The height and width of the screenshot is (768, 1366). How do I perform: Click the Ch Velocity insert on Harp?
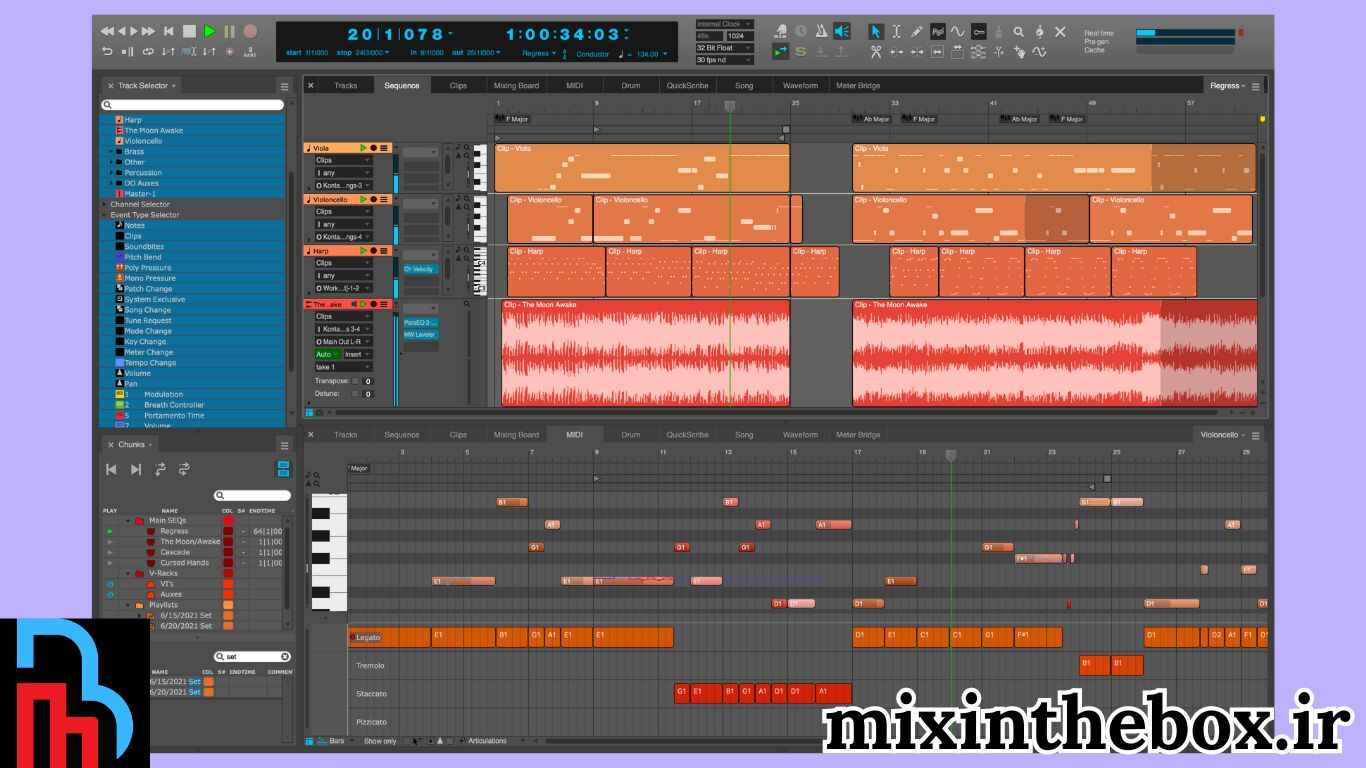tap(420, 269)
